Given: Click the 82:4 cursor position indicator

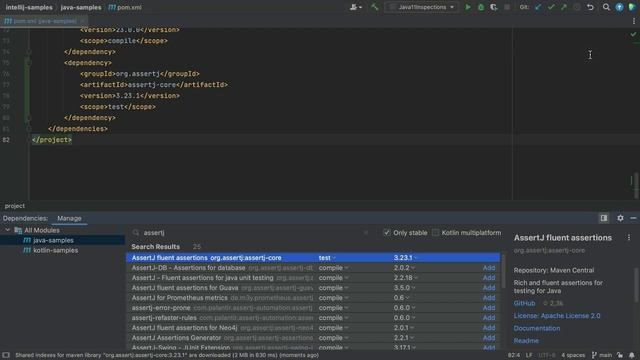Looking at the screenshot, I should (513, 355).
